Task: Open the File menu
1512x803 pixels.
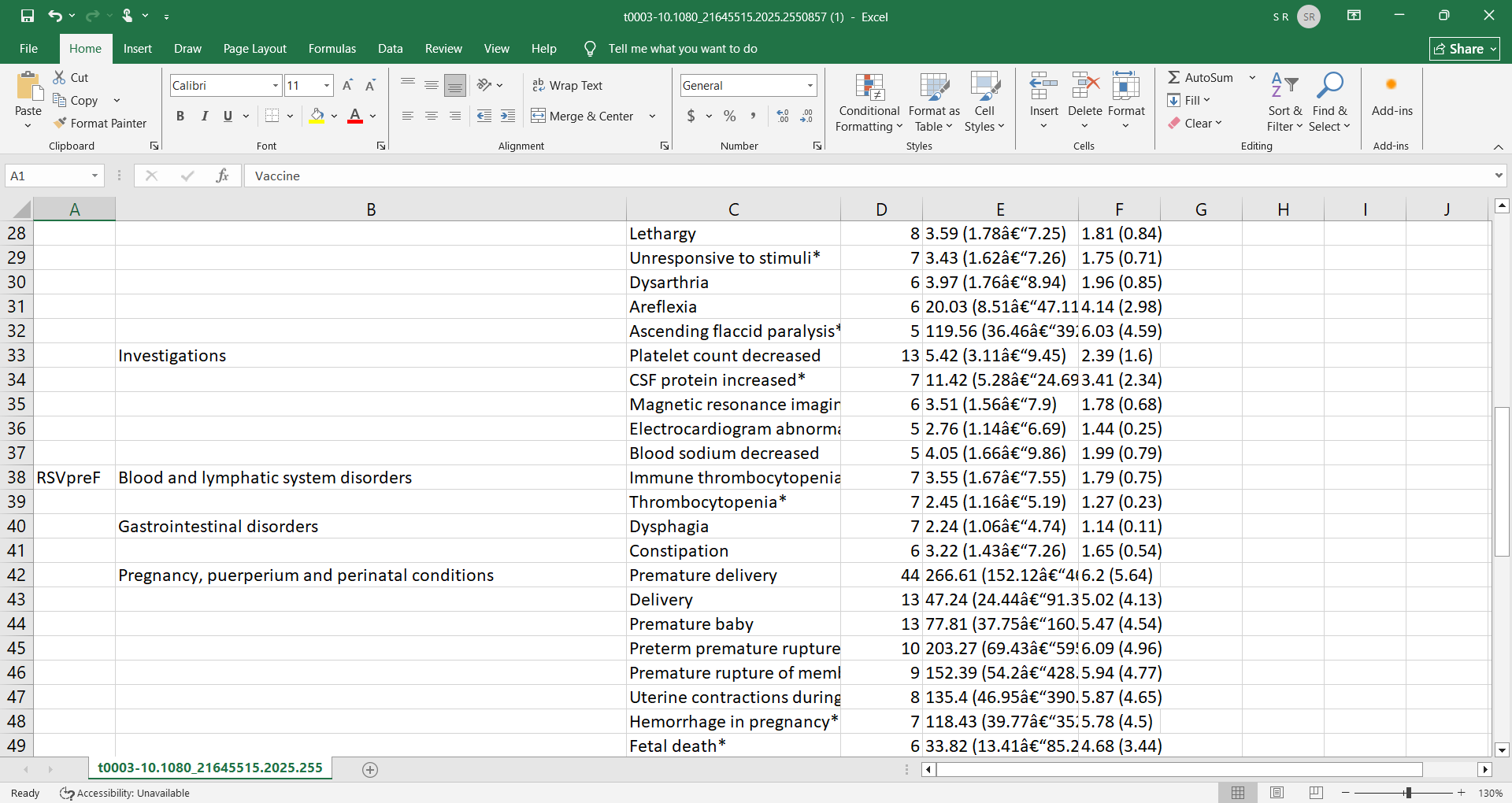Action: [28, 49]
